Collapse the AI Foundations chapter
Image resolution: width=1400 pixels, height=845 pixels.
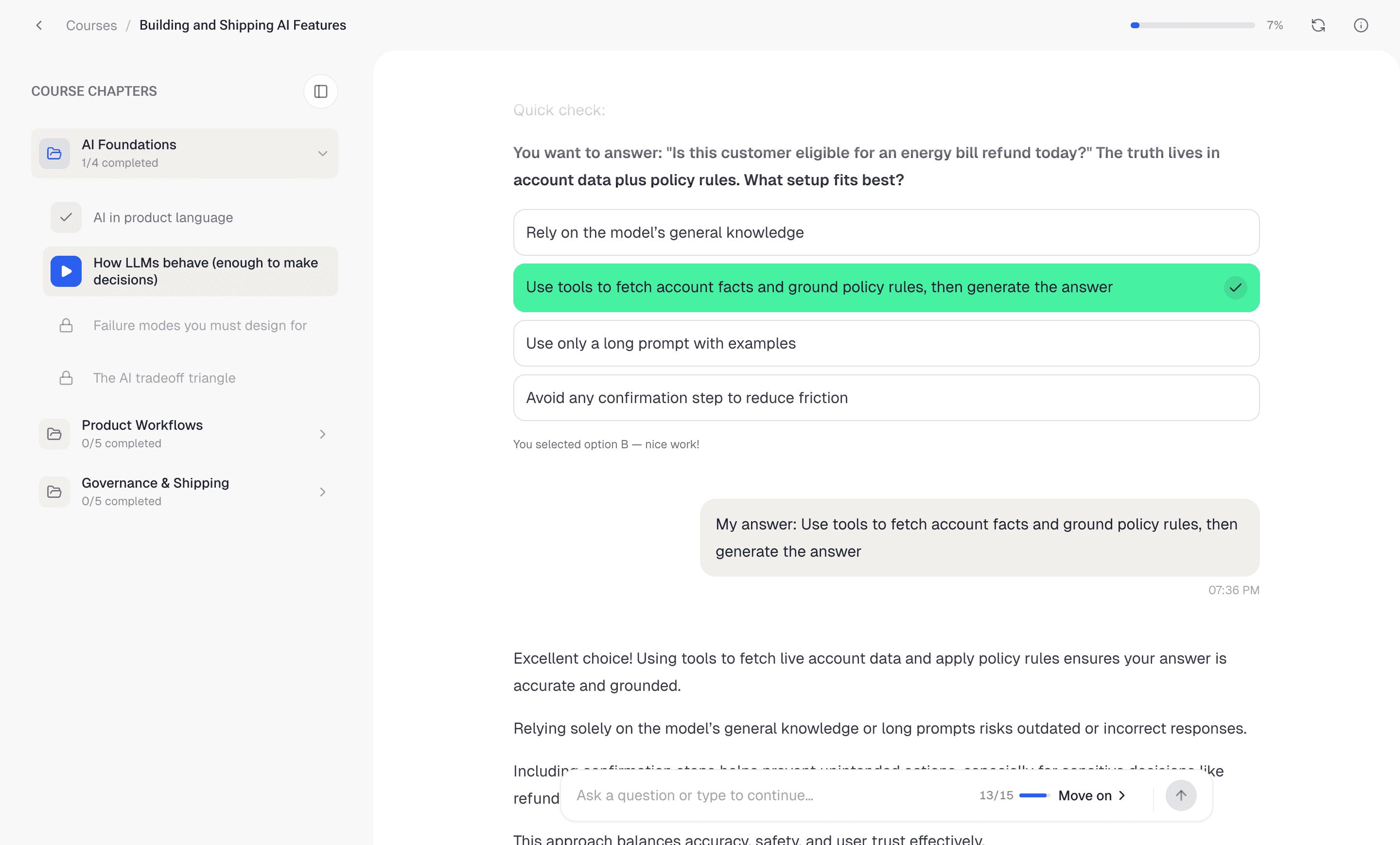pos(322,153)
